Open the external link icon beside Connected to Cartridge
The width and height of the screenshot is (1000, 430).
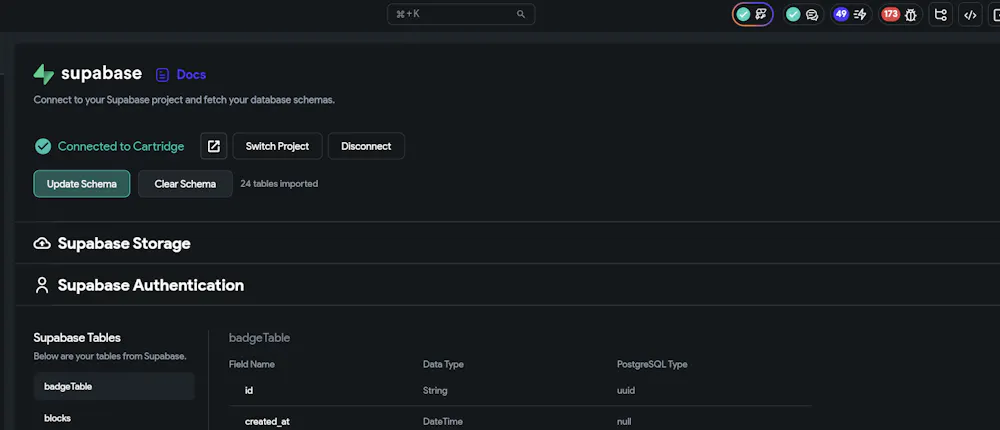point(213,146)
